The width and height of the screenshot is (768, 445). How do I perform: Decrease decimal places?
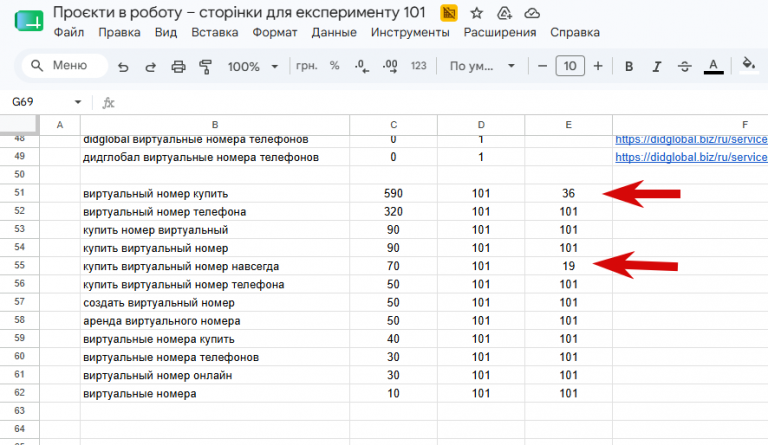[x=362, y=66]
